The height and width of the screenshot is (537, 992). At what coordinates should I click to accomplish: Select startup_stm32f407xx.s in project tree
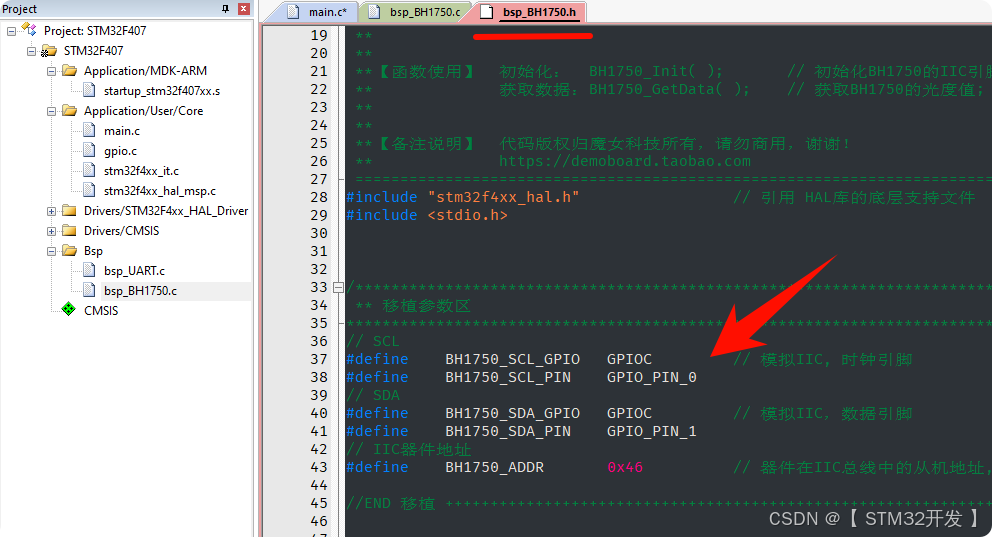(162, 91)
